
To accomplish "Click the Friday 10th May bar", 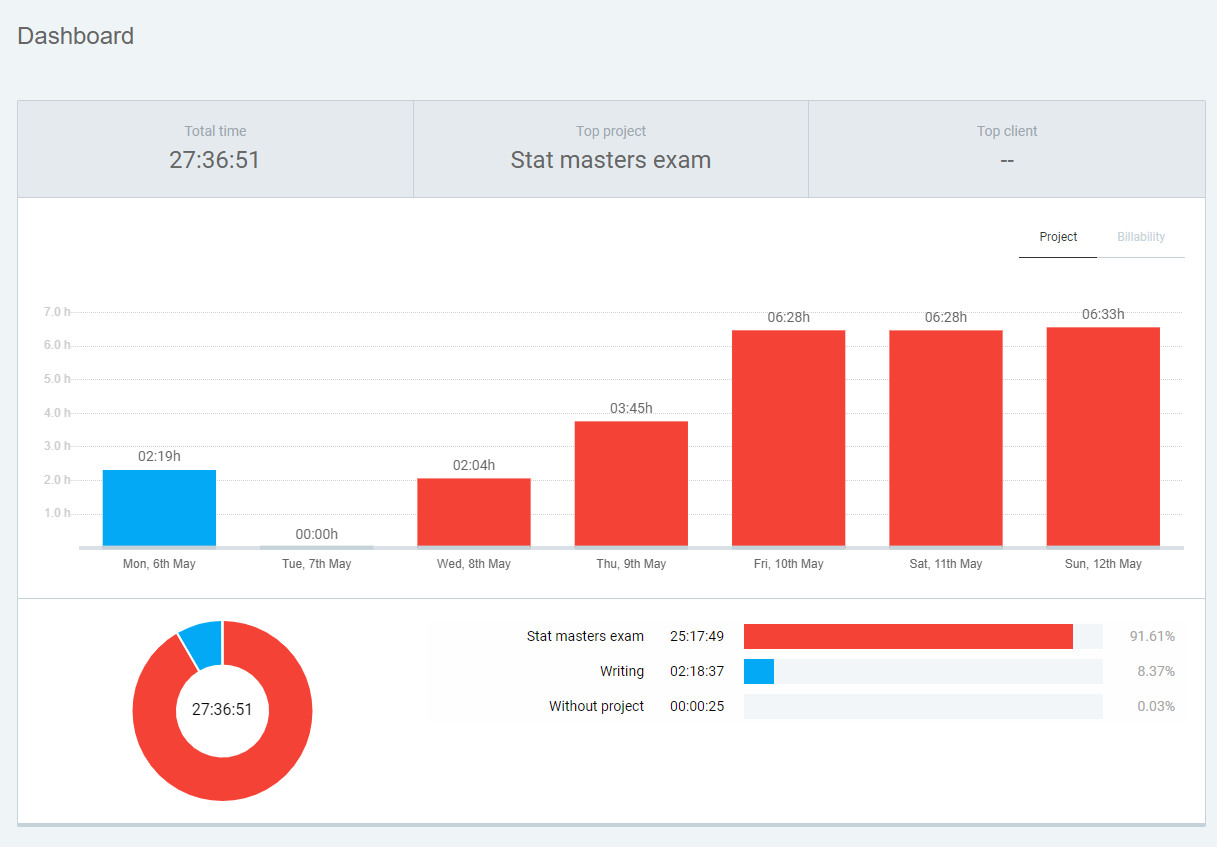I will click(788, 438).
